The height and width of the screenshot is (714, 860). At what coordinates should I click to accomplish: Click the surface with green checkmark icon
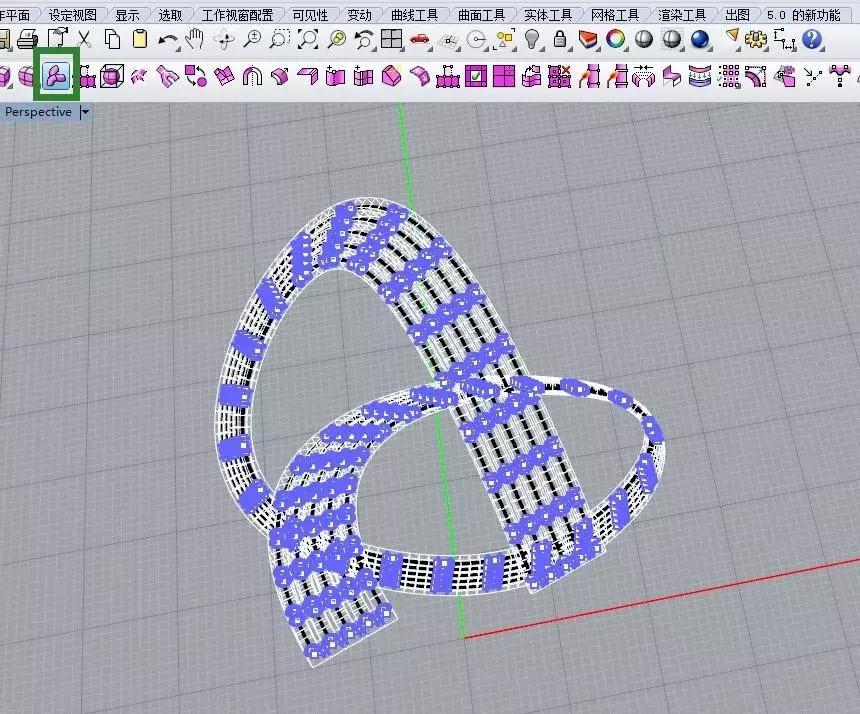pyautogui.click(x=476, y=76)
